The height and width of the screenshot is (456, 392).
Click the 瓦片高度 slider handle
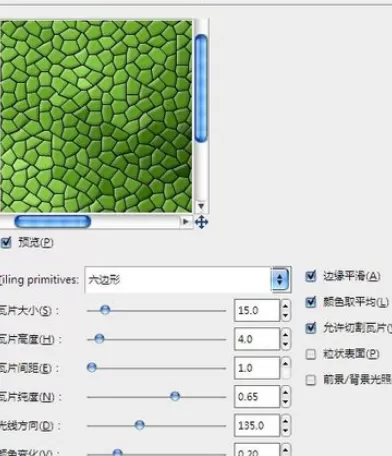pyautogui.click(x=99, y=339)
